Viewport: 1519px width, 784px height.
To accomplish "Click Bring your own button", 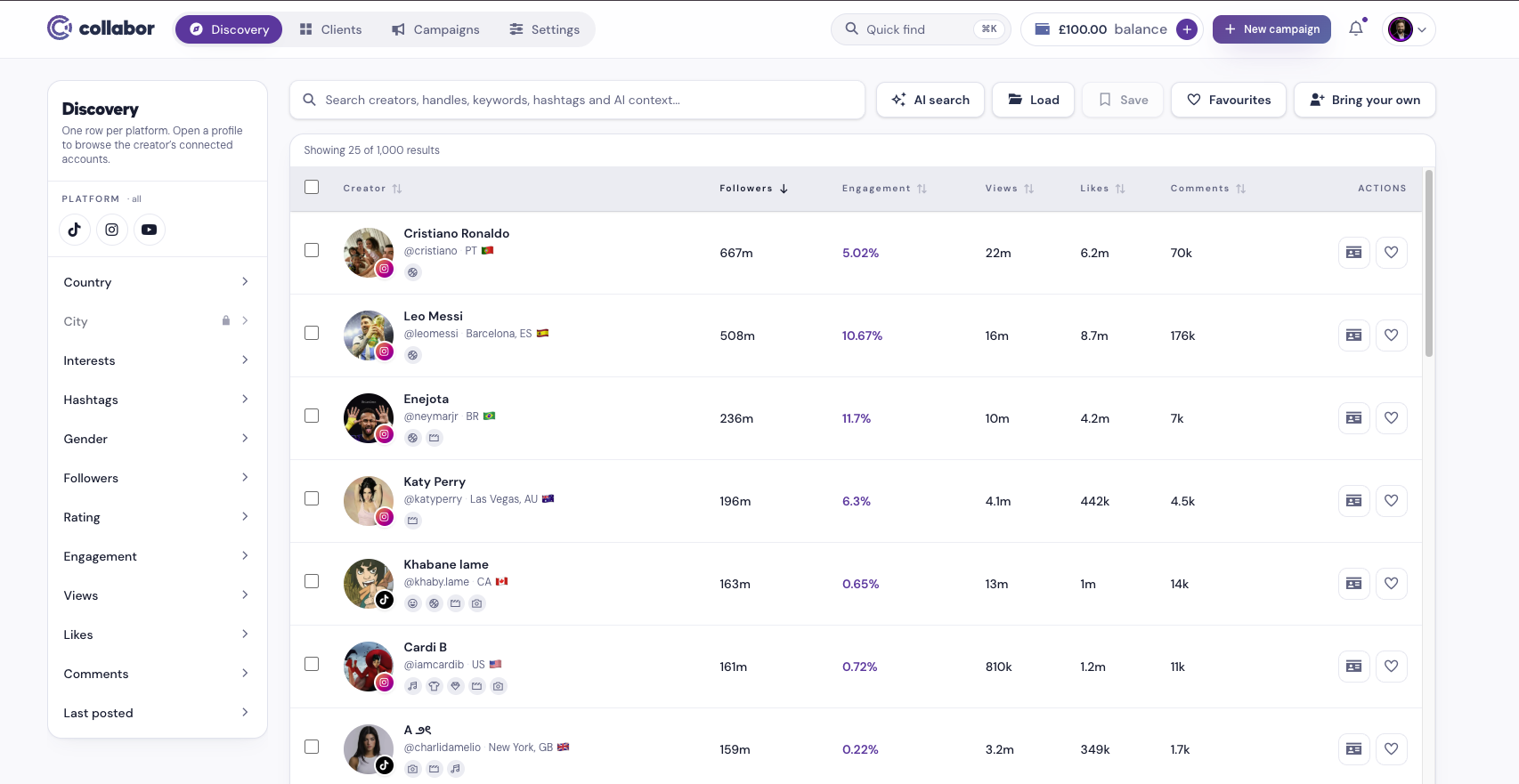I will 1365,100.
